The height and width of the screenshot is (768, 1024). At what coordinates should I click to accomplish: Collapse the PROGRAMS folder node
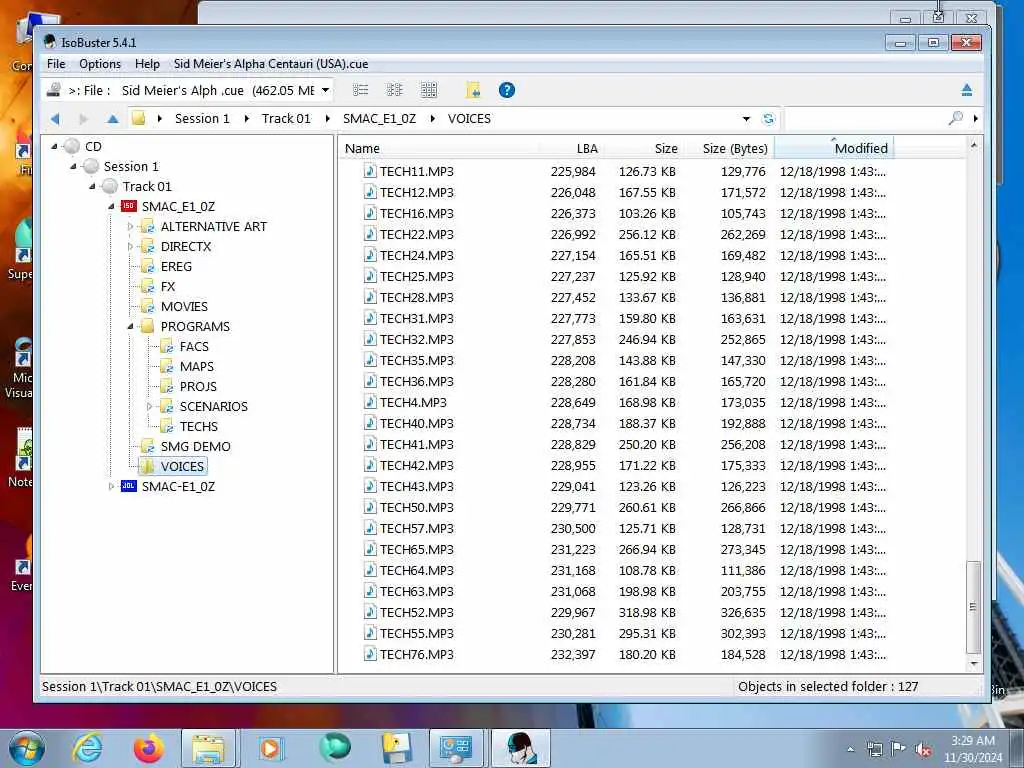(131, 327)
